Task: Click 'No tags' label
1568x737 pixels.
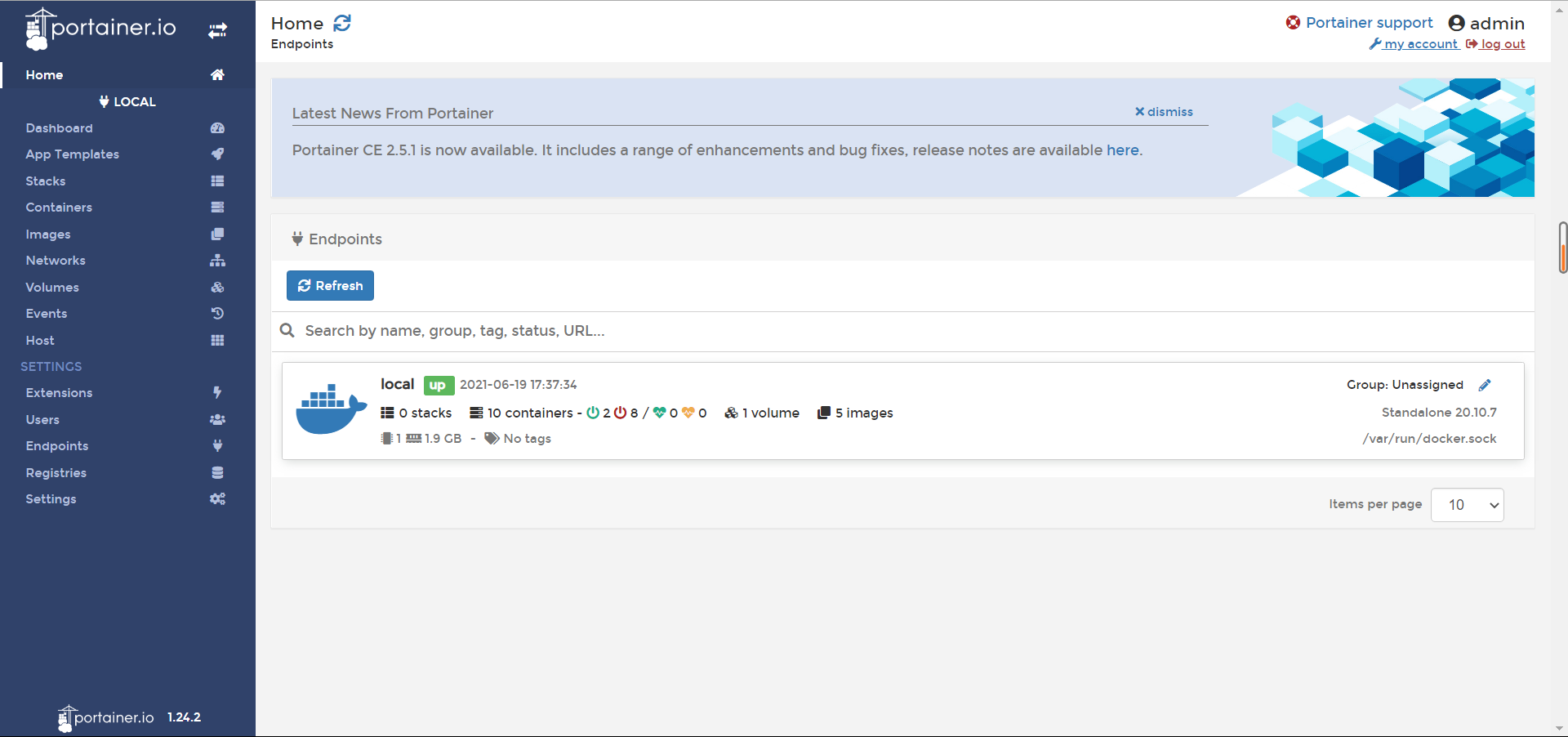Action: [x=527, y=439]
